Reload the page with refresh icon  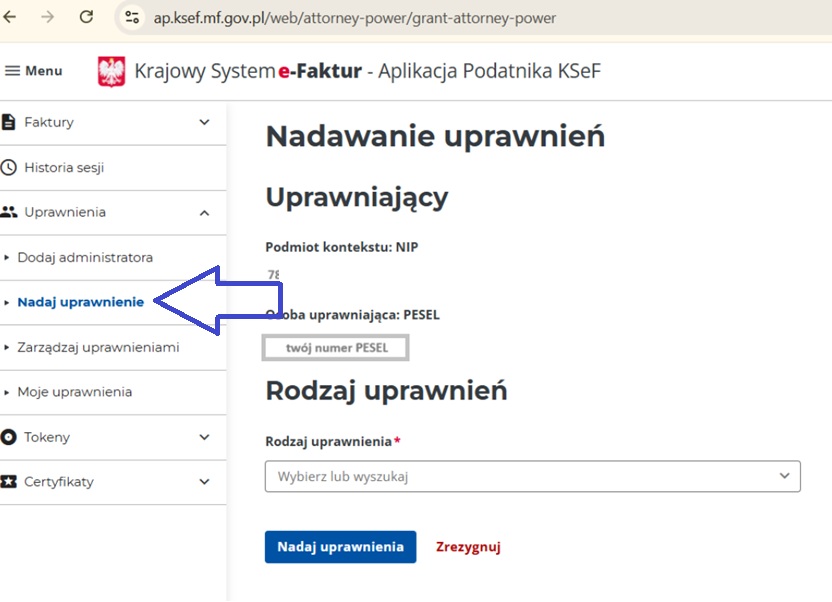click(86, 17)
